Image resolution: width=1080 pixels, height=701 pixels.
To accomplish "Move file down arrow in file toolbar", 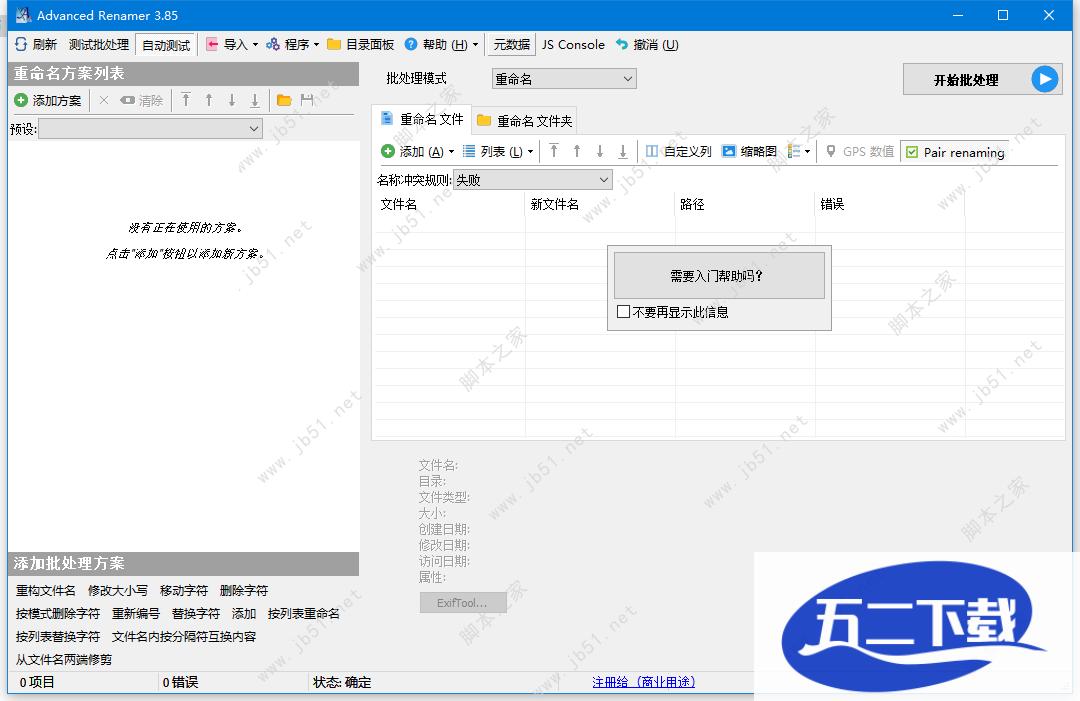I will click(x=600, y=151).
